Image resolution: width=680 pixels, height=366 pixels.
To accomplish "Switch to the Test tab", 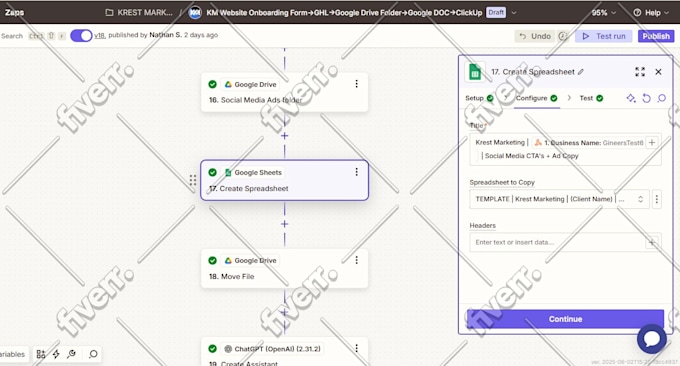I will 591,98.
